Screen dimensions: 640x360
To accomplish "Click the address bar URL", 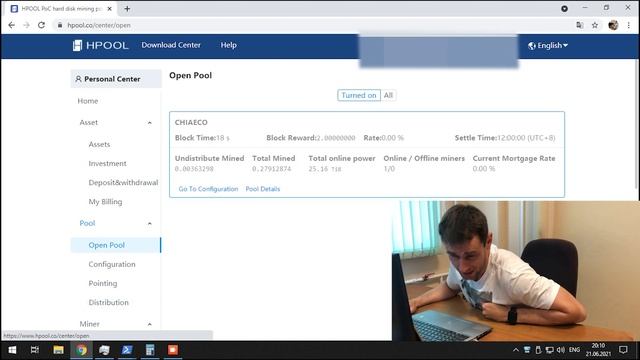I will click(x=99, y=25).
